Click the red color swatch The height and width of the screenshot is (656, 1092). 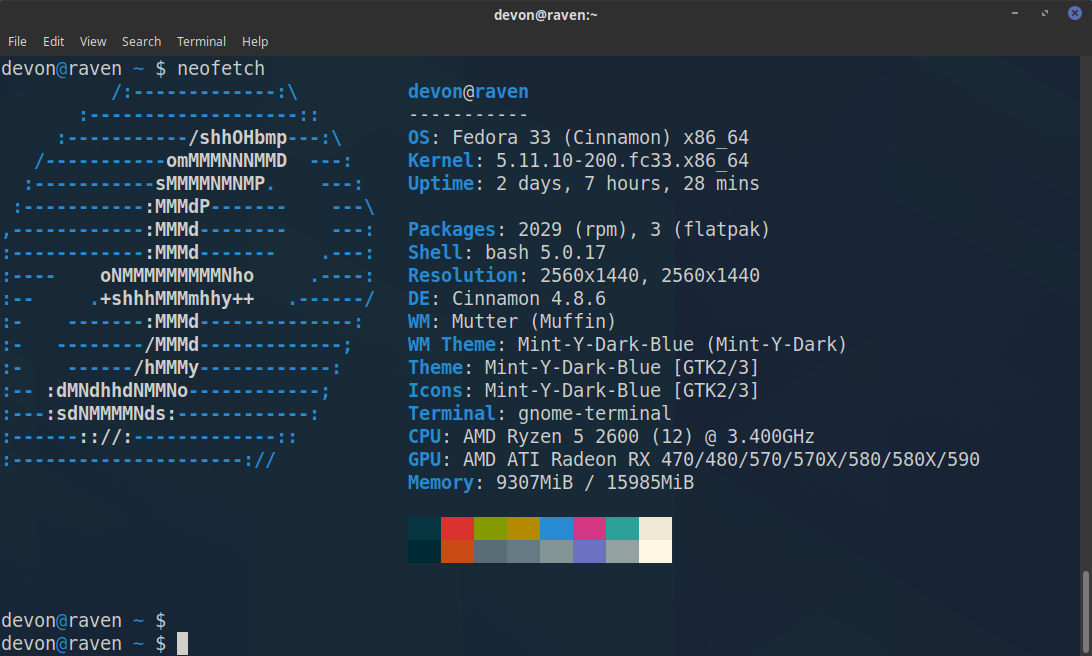pos(458,529)
